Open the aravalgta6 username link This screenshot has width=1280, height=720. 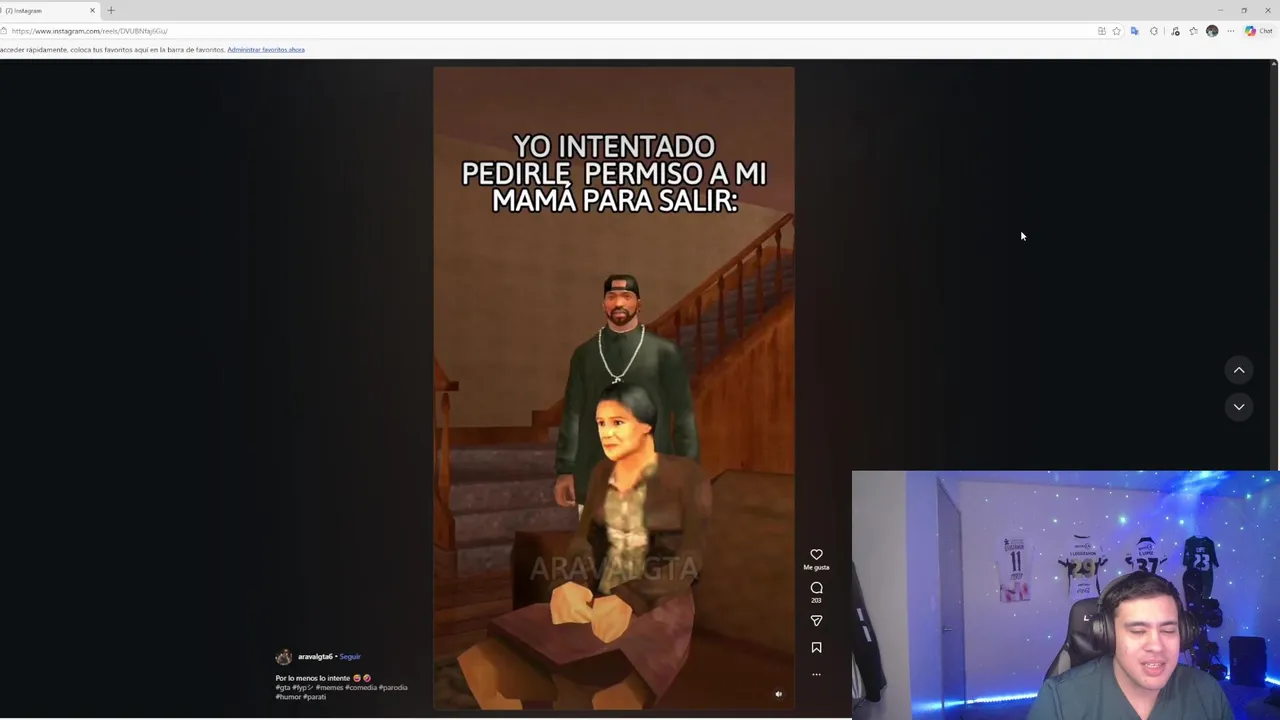pos(315,657)
